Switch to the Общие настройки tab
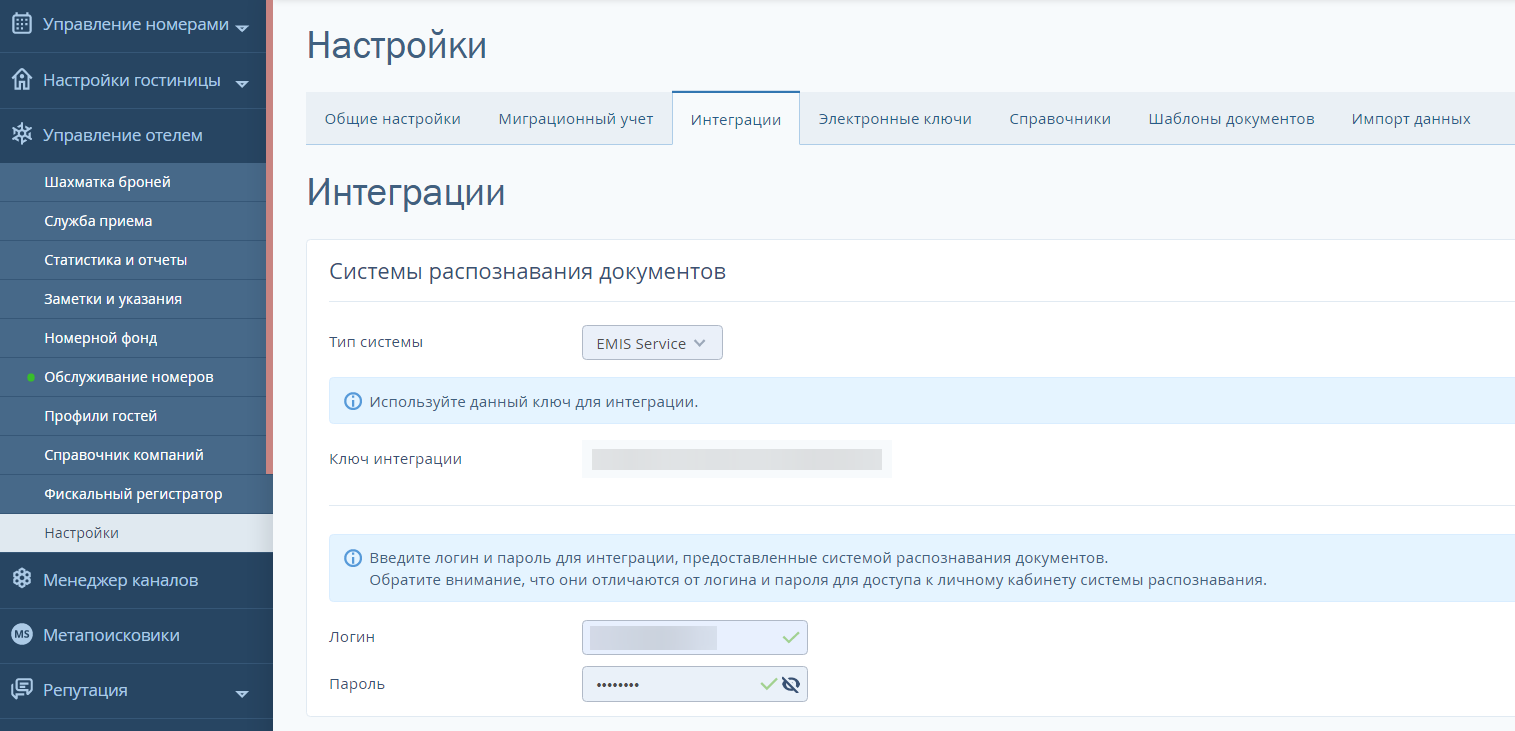Image resolution: width=1515 pixels, height=731 pixels. [392, 119]
